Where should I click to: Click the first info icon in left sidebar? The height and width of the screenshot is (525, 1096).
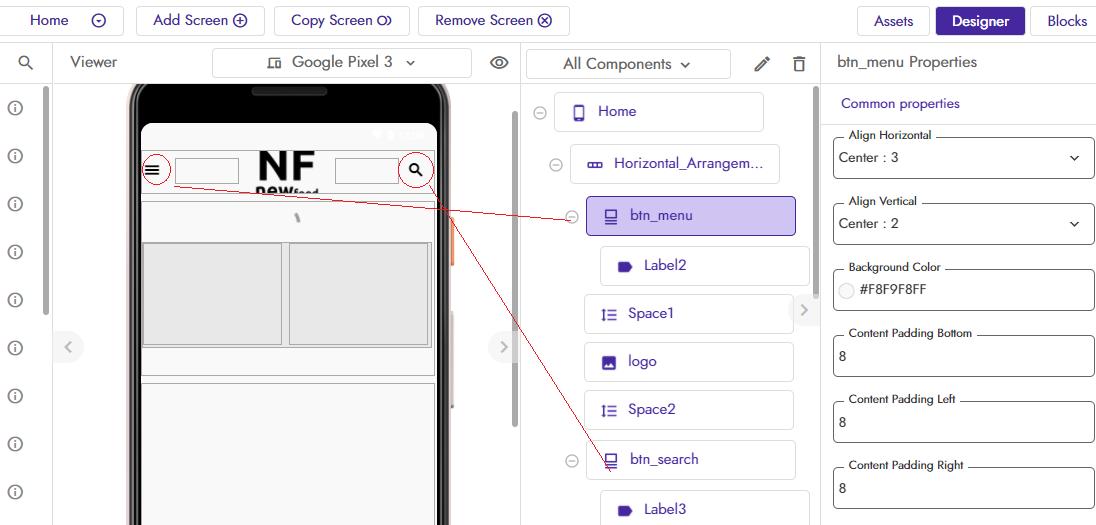[x=15, y=108]
